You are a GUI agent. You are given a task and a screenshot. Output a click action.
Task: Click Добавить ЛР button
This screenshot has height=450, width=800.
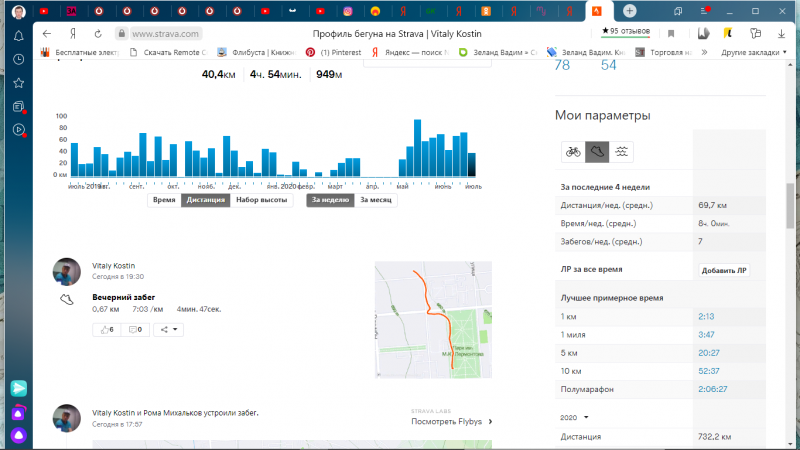724,270
